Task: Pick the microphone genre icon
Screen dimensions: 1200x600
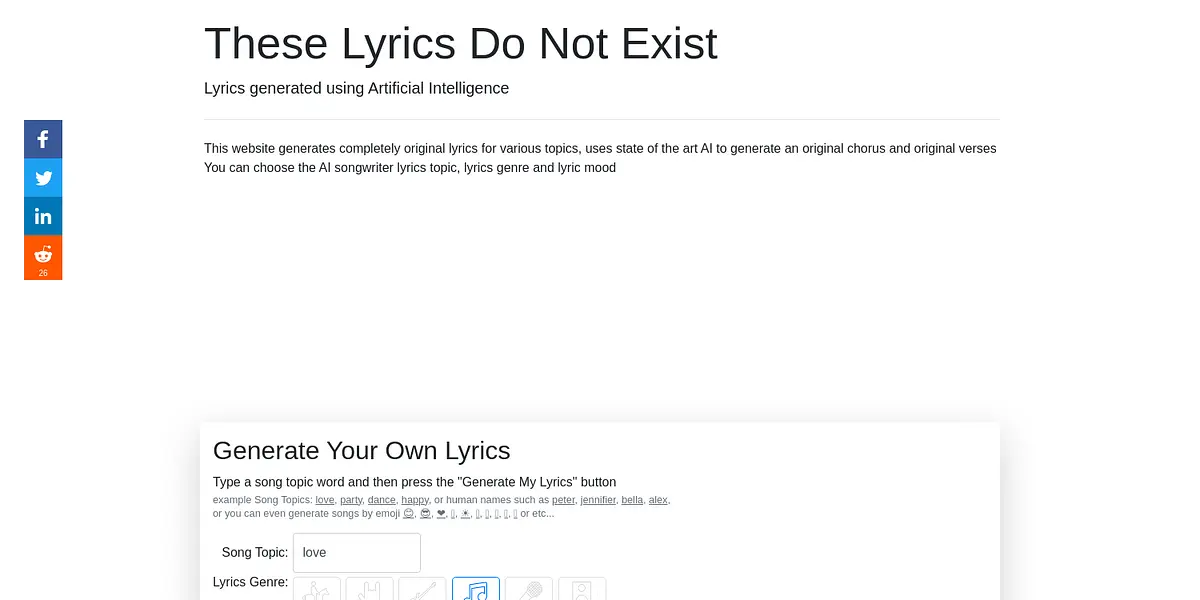Action: (529, 590)
